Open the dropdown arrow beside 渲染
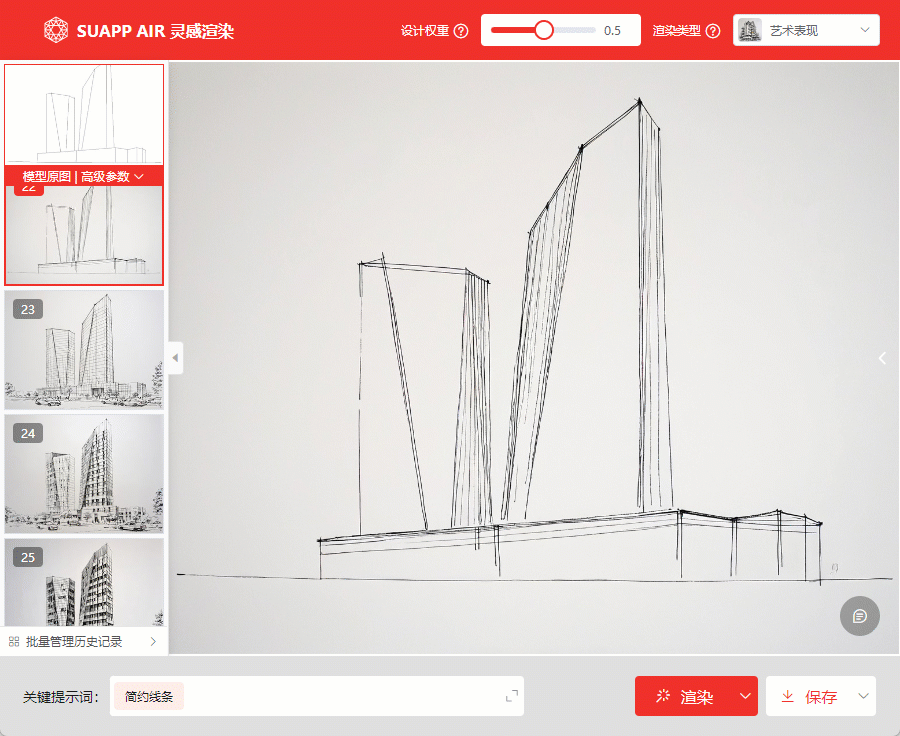The image size is (900, 736). click(x=744, y=697)
